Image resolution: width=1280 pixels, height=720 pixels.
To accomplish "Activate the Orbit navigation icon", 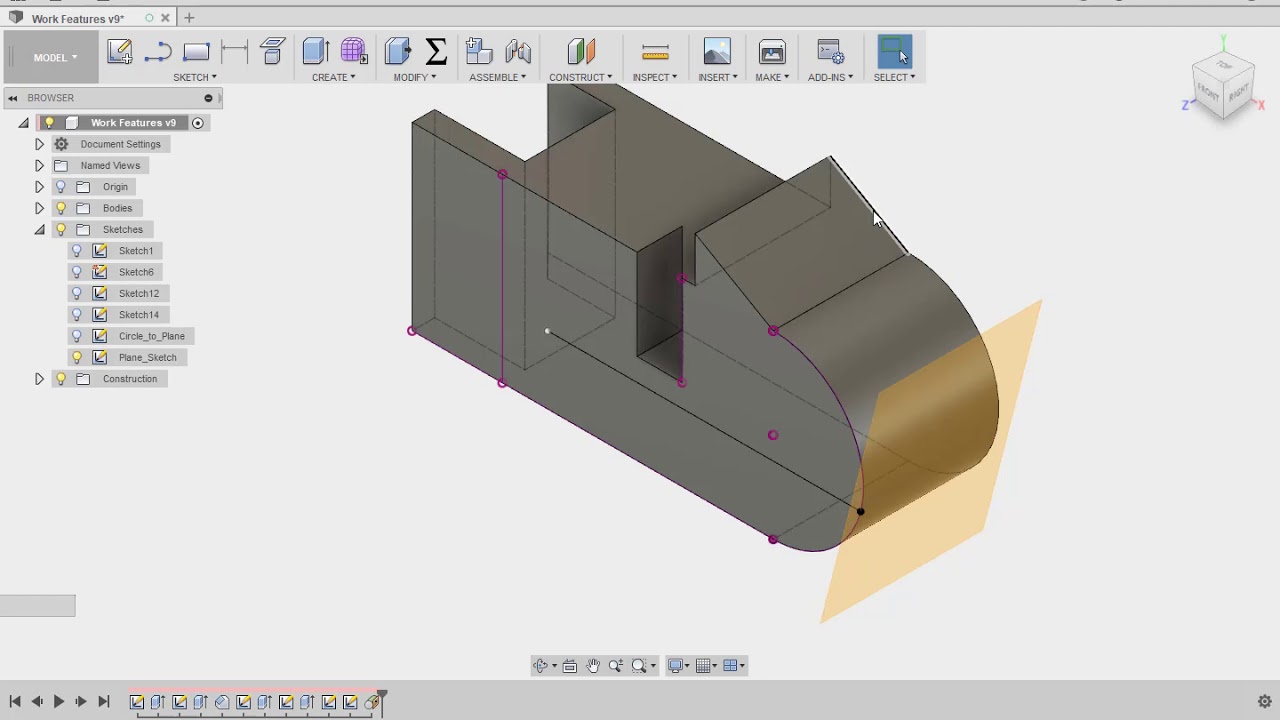I will (x=540, y=666).
